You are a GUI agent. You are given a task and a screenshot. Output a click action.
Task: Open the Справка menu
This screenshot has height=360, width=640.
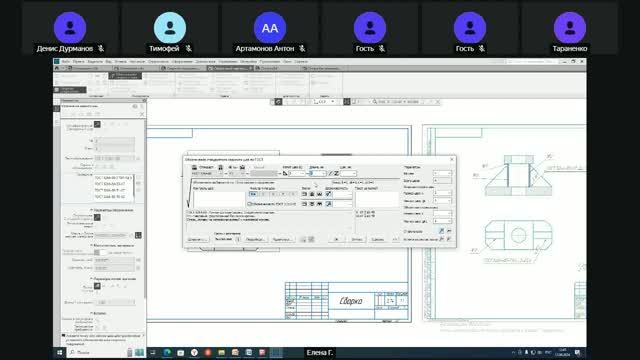click(301, 62)
